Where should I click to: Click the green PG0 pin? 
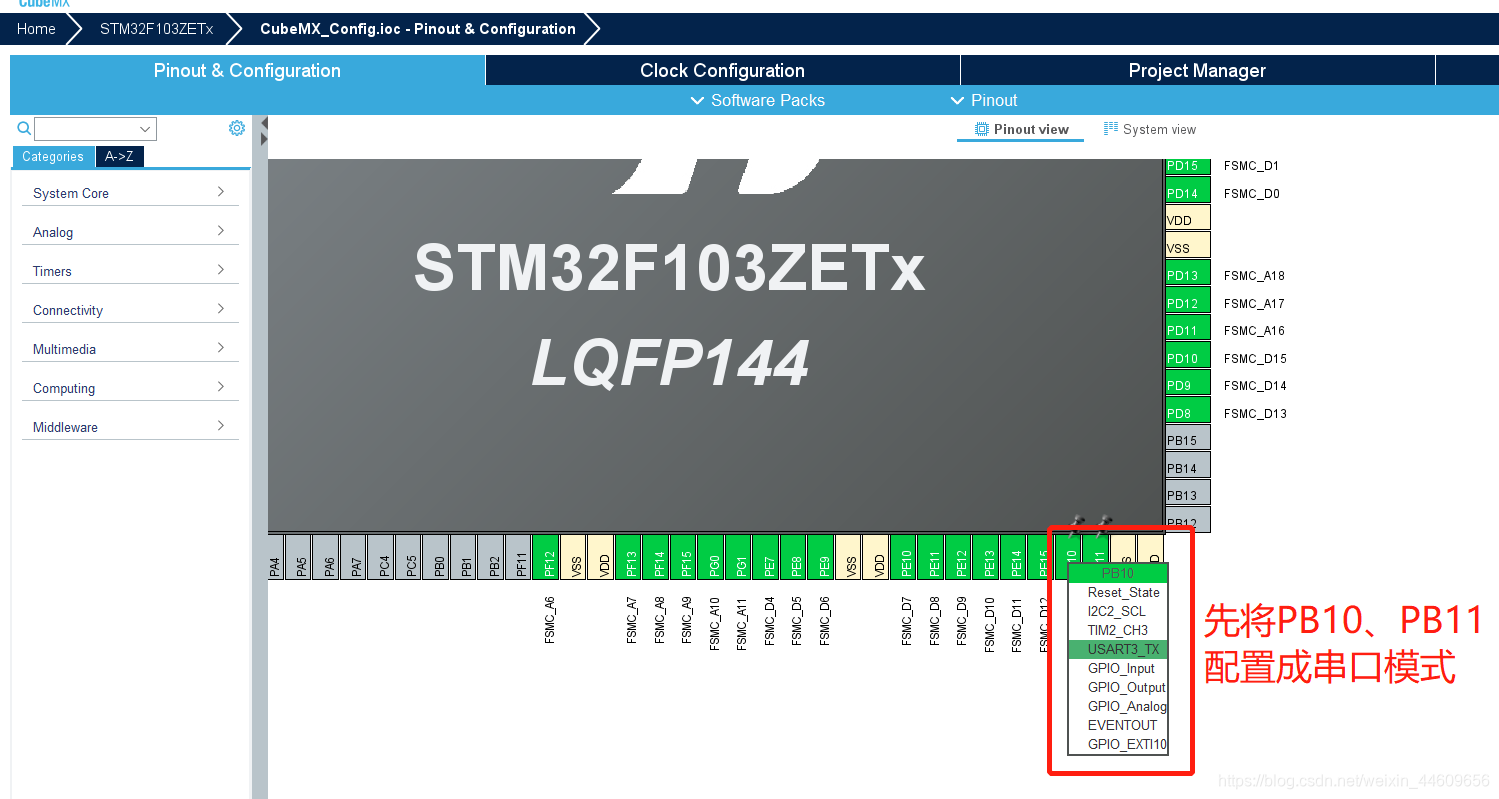[713, 557]
